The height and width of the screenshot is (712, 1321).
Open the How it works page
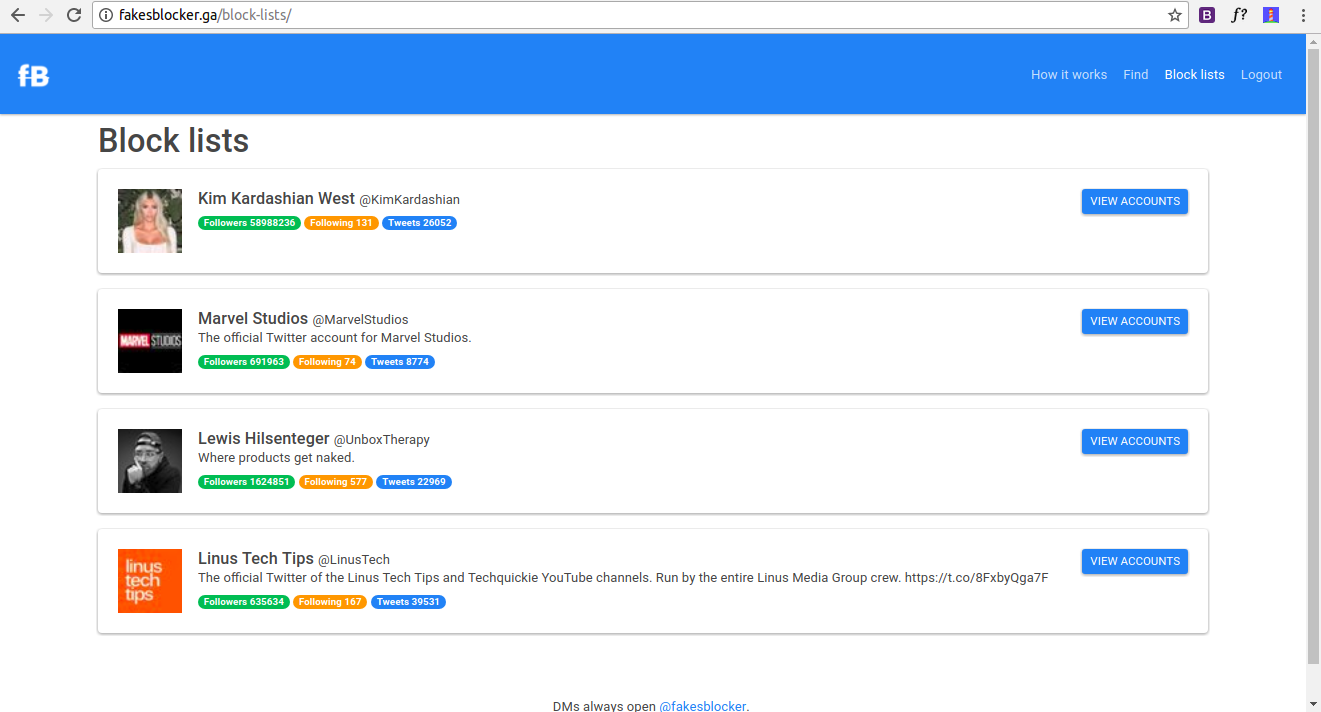pos(1069,75)
